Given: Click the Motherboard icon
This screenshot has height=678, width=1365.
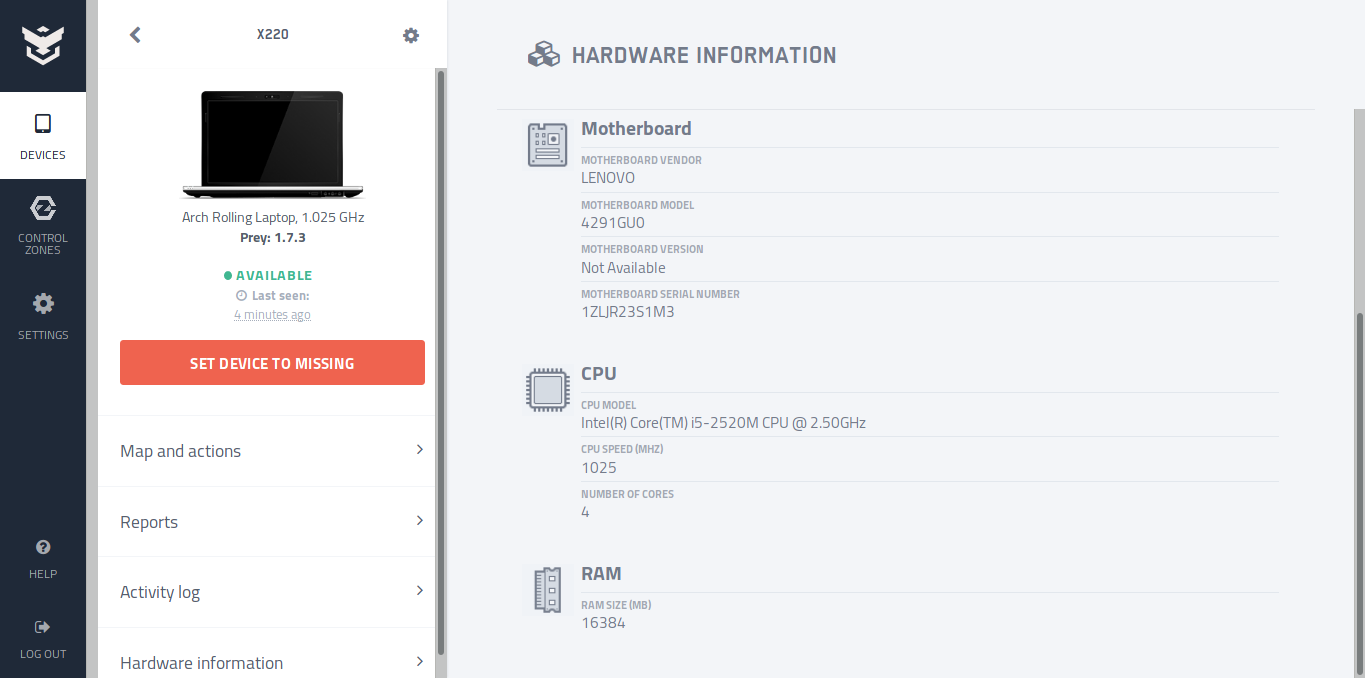Looking at the screenshot, I should coord(547,144).
